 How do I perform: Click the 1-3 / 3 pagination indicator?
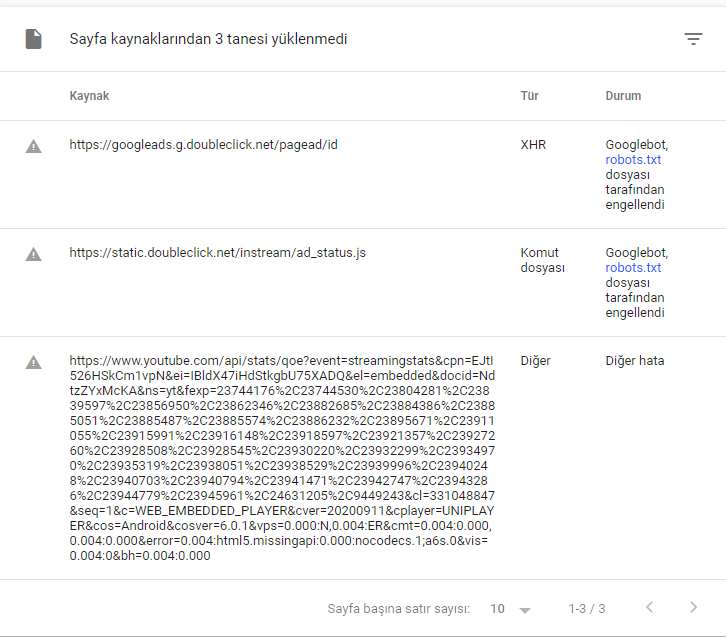click(587, 608)
